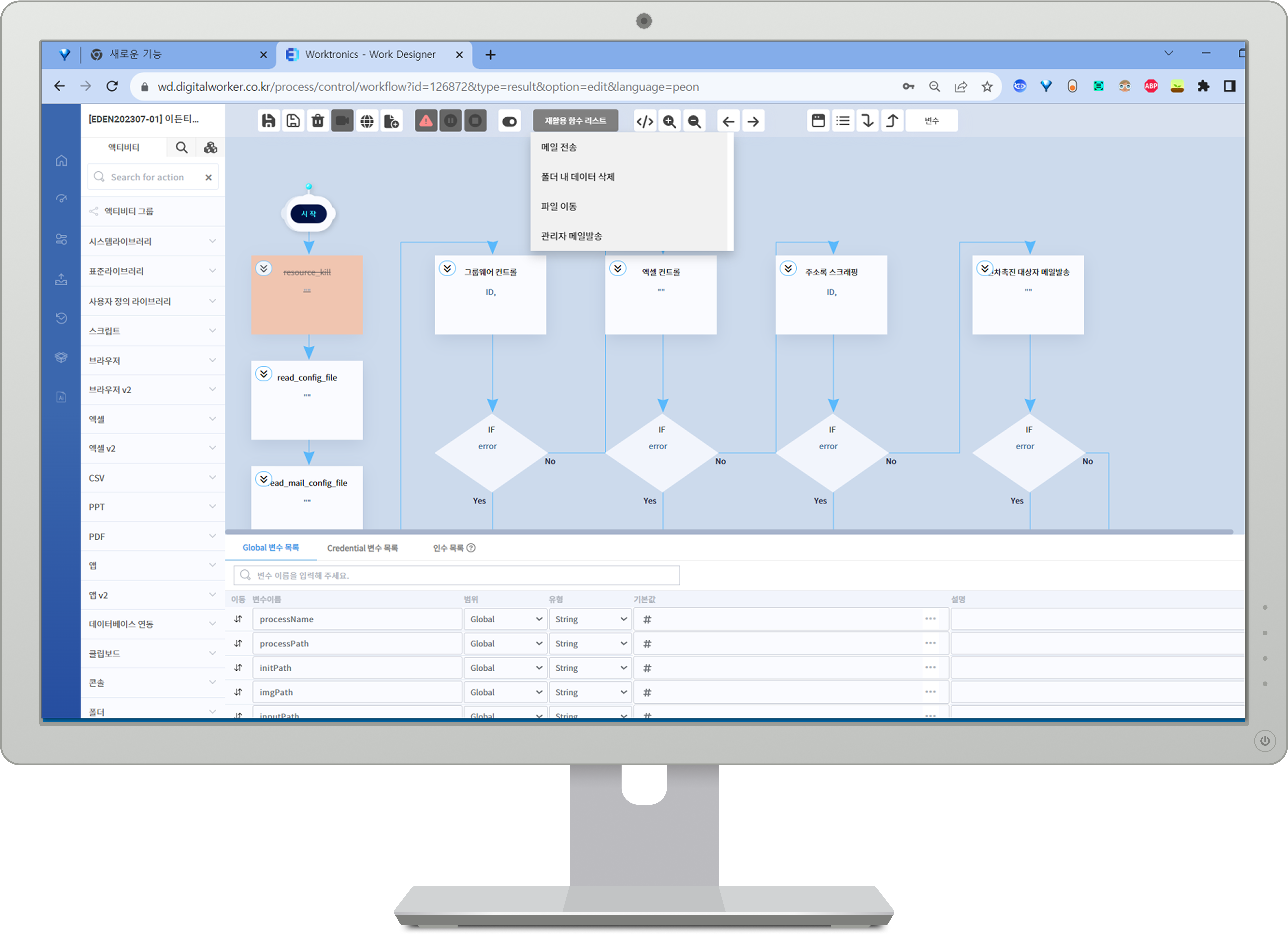Click the zoom out magnifier icon
Screen dimensions: 1288x934
(x=694, y=121)
